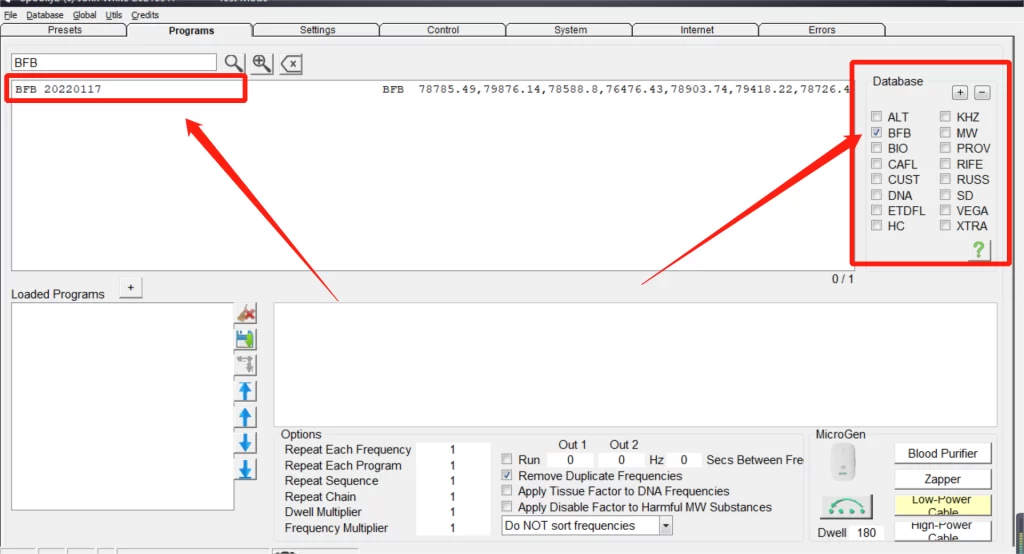Move program to bottom with last down arrow
1024x554 pixels.
[x=245, y=469]
